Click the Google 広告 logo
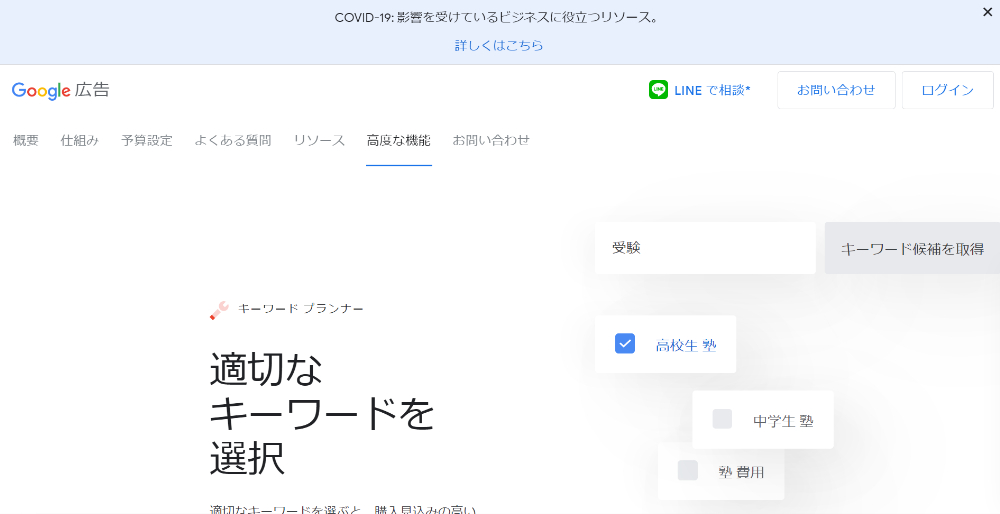The image size is (1000, 514). tap(61, 90)
